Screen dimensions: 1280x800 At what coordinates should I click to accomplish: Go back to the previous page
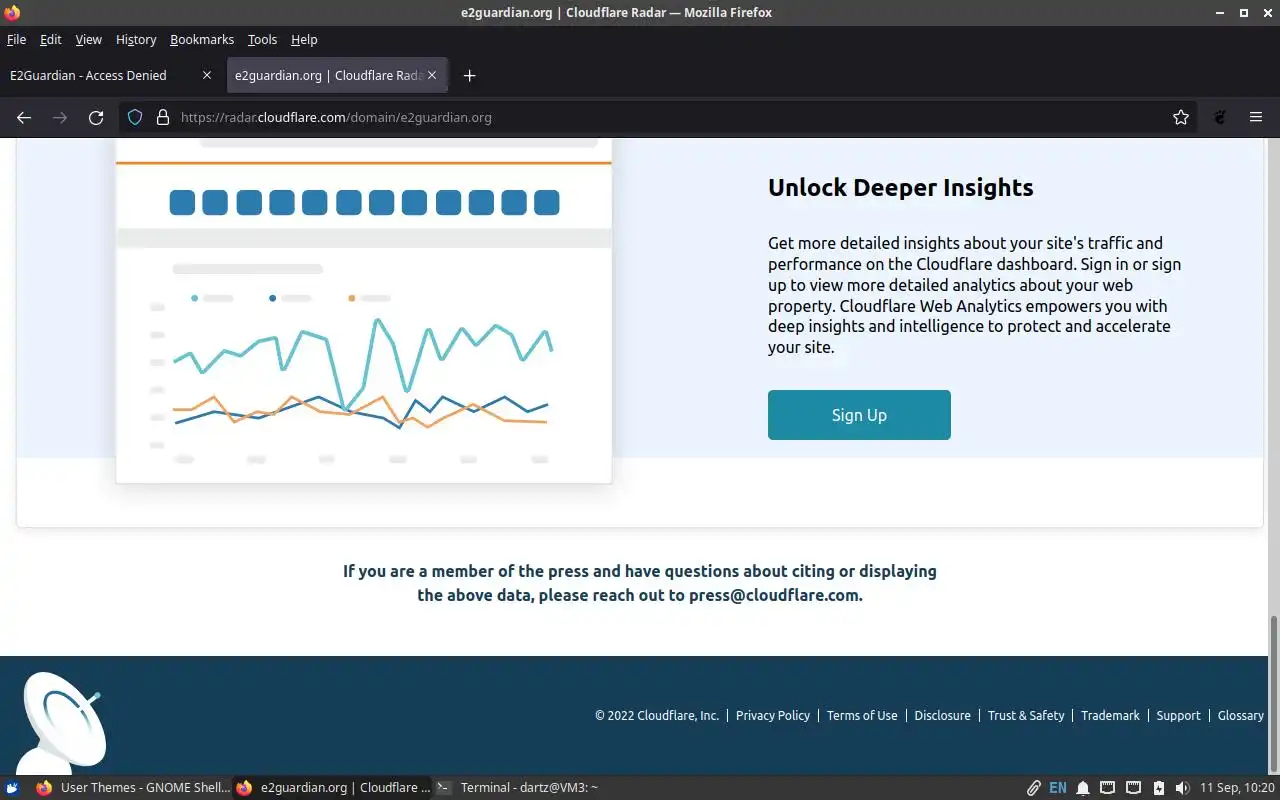tap(24, 117)
